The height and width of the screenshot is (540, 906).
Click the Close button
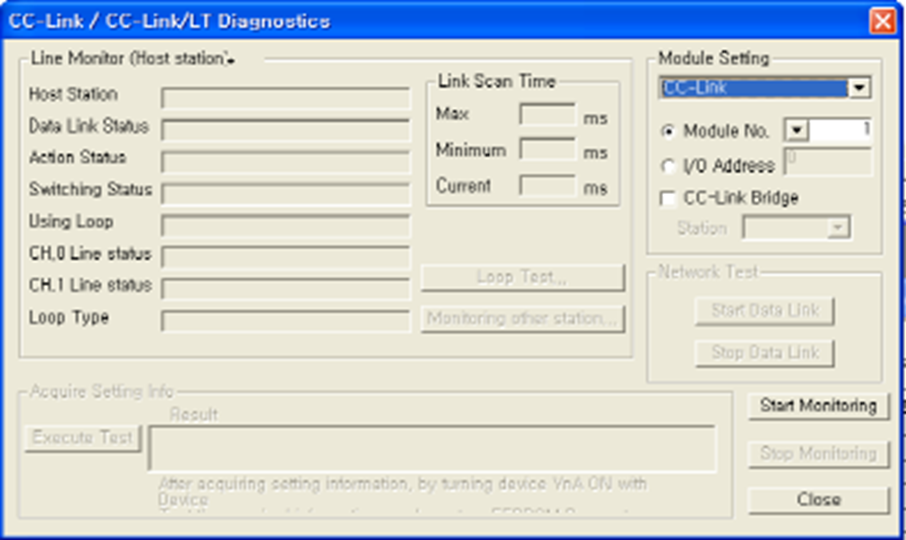click(818, 500)
